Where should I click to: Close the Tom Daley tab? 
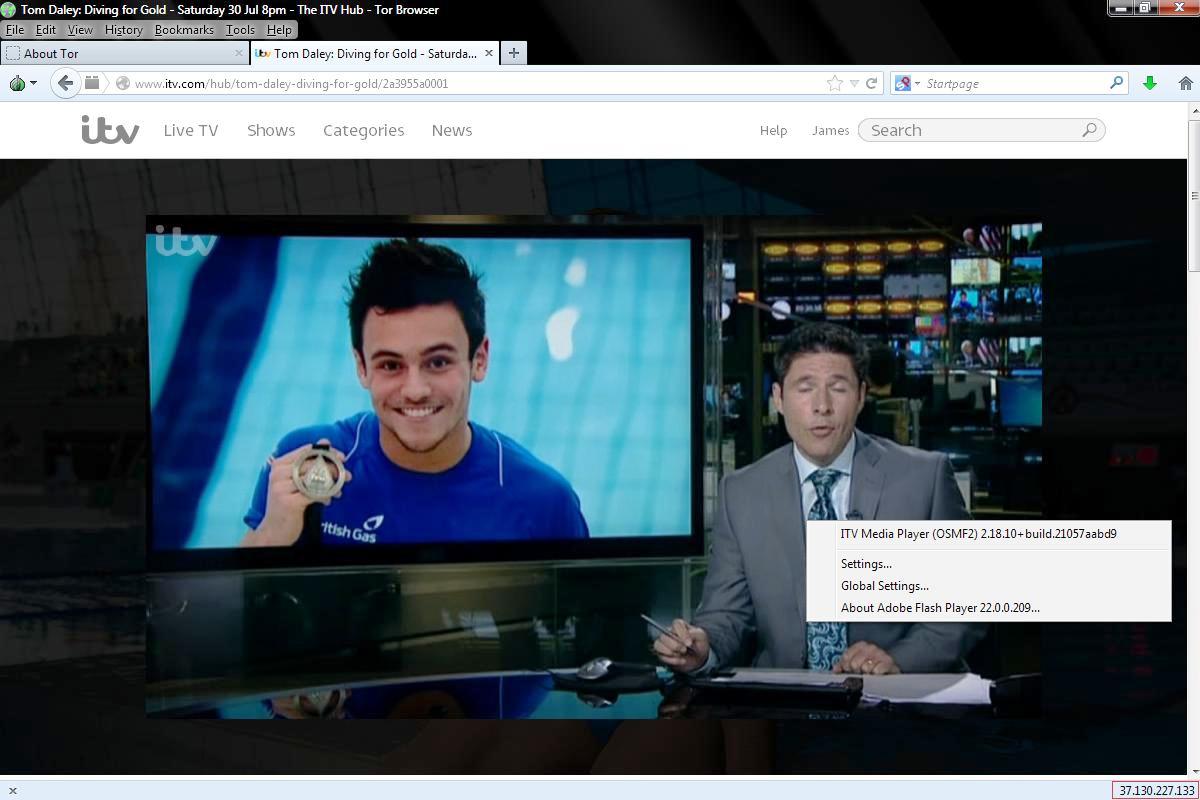(489, 53)
